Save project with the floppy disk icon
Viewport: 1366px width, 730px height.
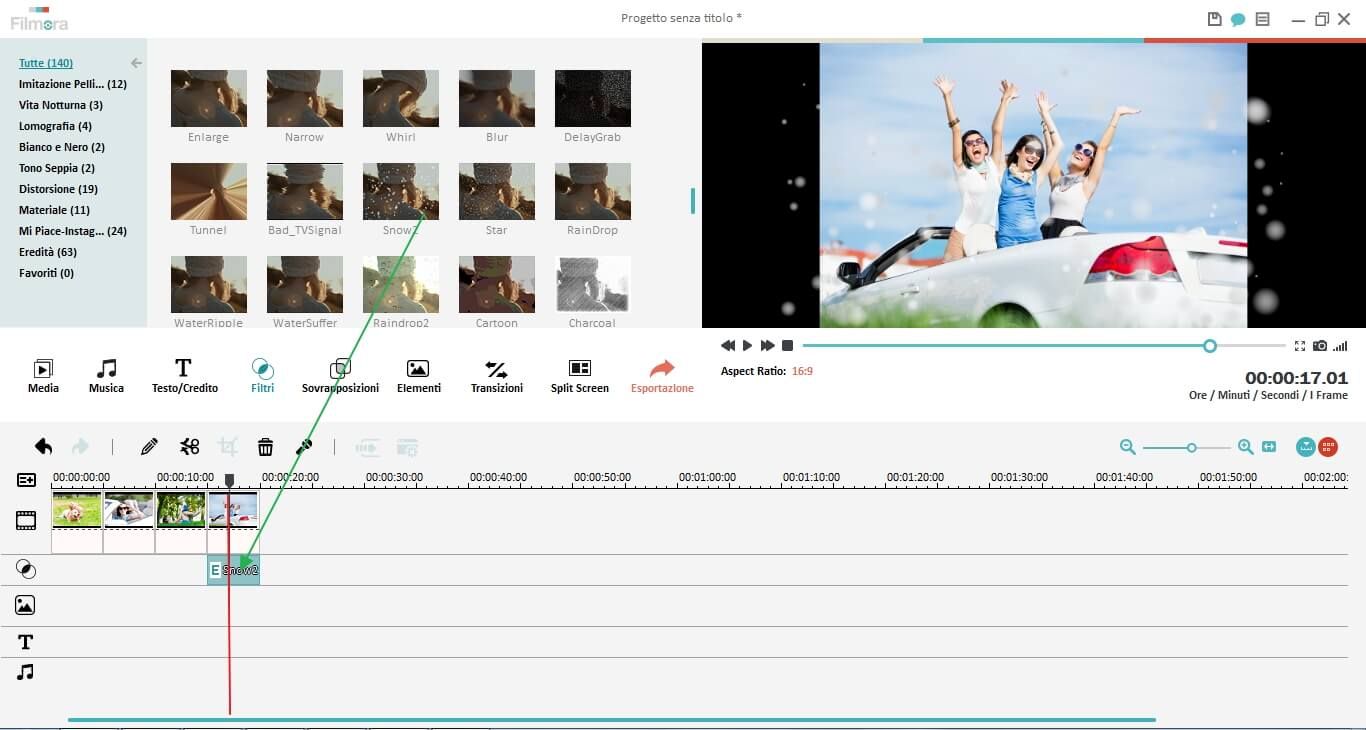coord(1215,19)
